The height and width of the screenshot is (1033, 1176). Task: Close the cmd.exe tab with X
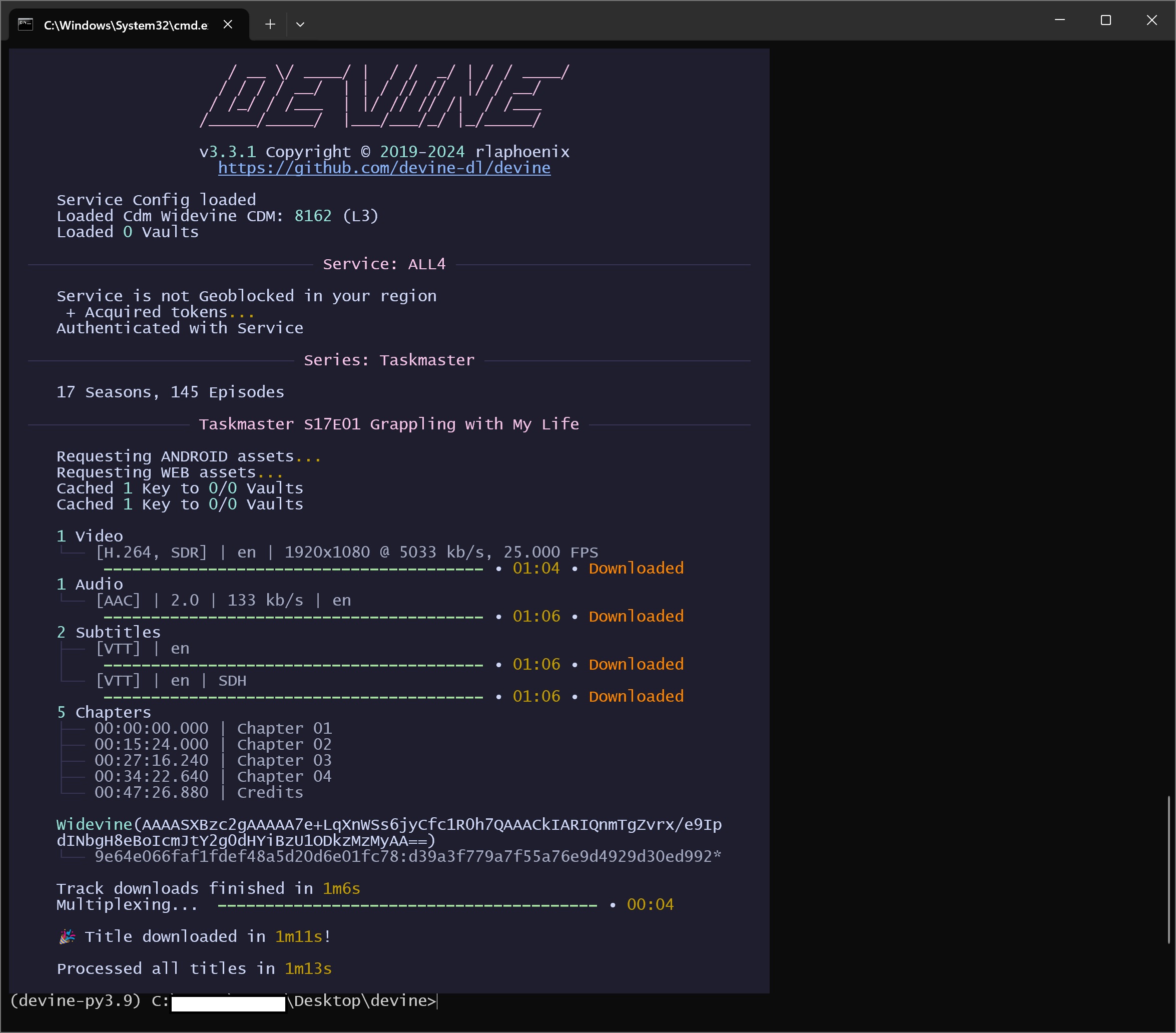228,24
